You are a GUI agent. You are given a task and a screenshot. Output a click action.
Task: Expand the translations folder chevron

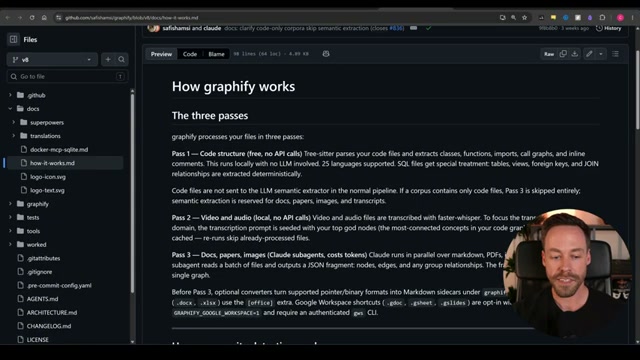coord(13,136)
